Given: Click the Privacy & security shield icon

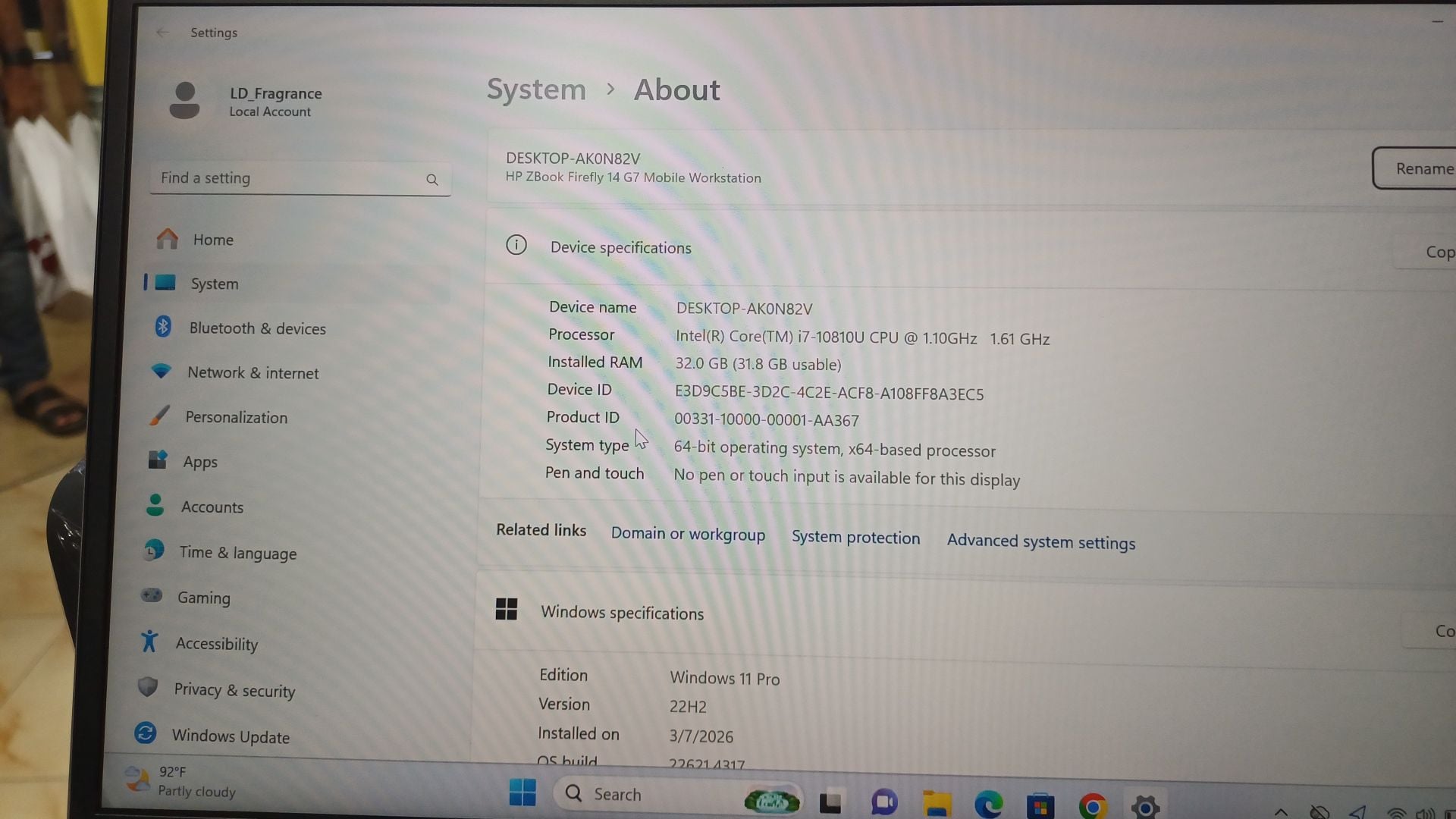Looking at the screenshot, I should pyautogui.click(x=147, y=687).
